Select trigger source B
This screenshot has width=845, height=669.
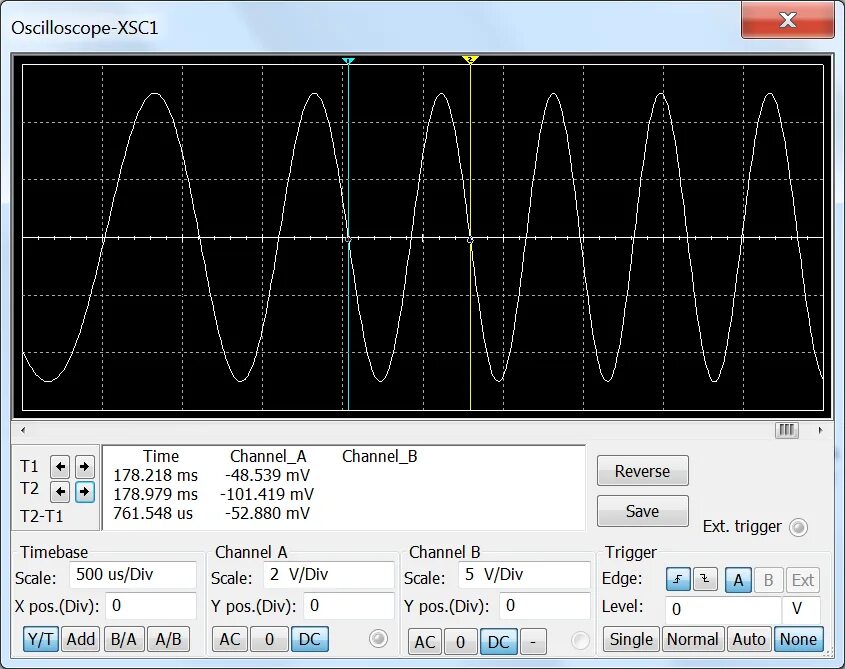coord(768,580)
